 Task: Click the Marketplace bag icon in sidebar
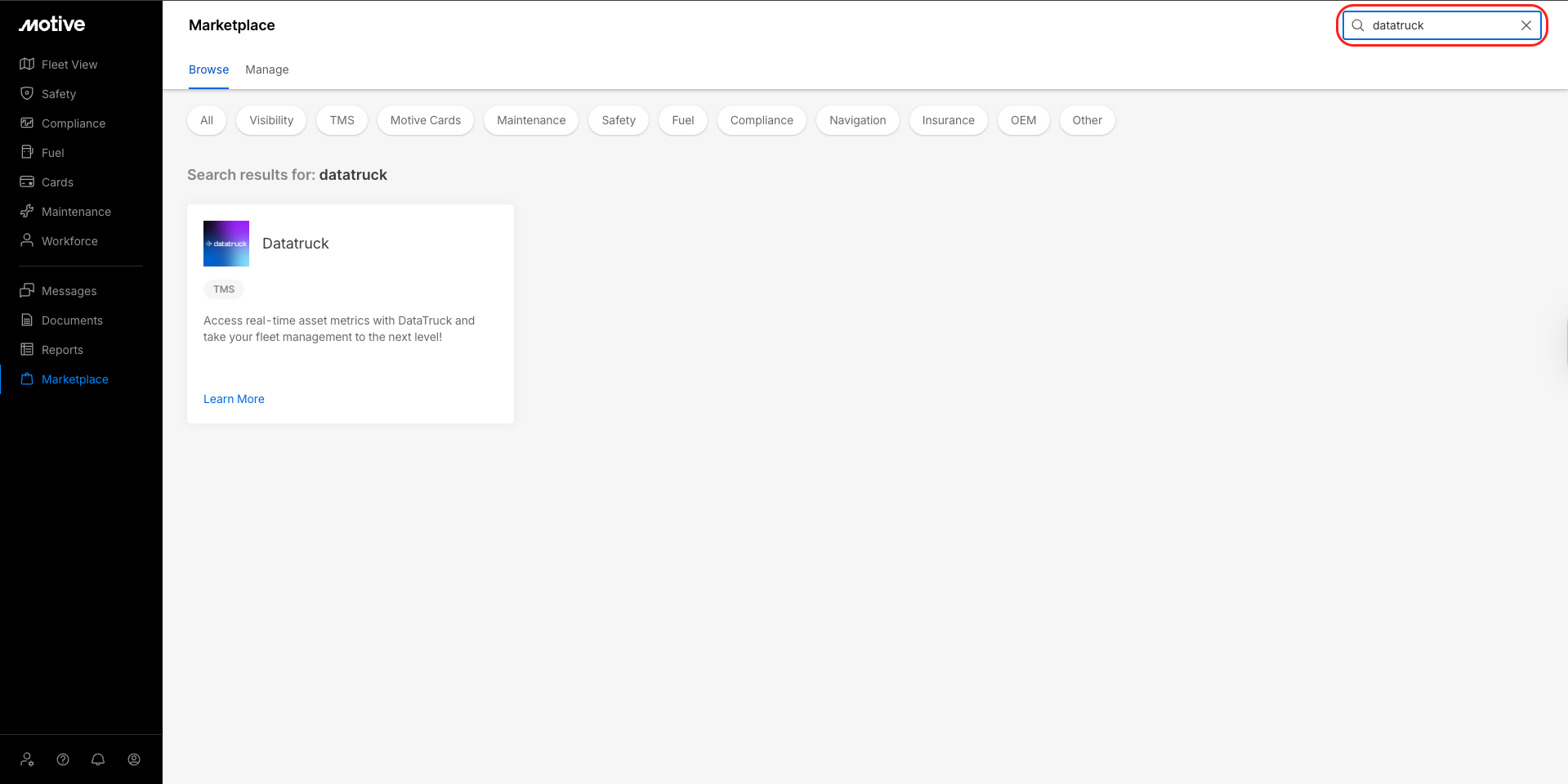(27, 379)
